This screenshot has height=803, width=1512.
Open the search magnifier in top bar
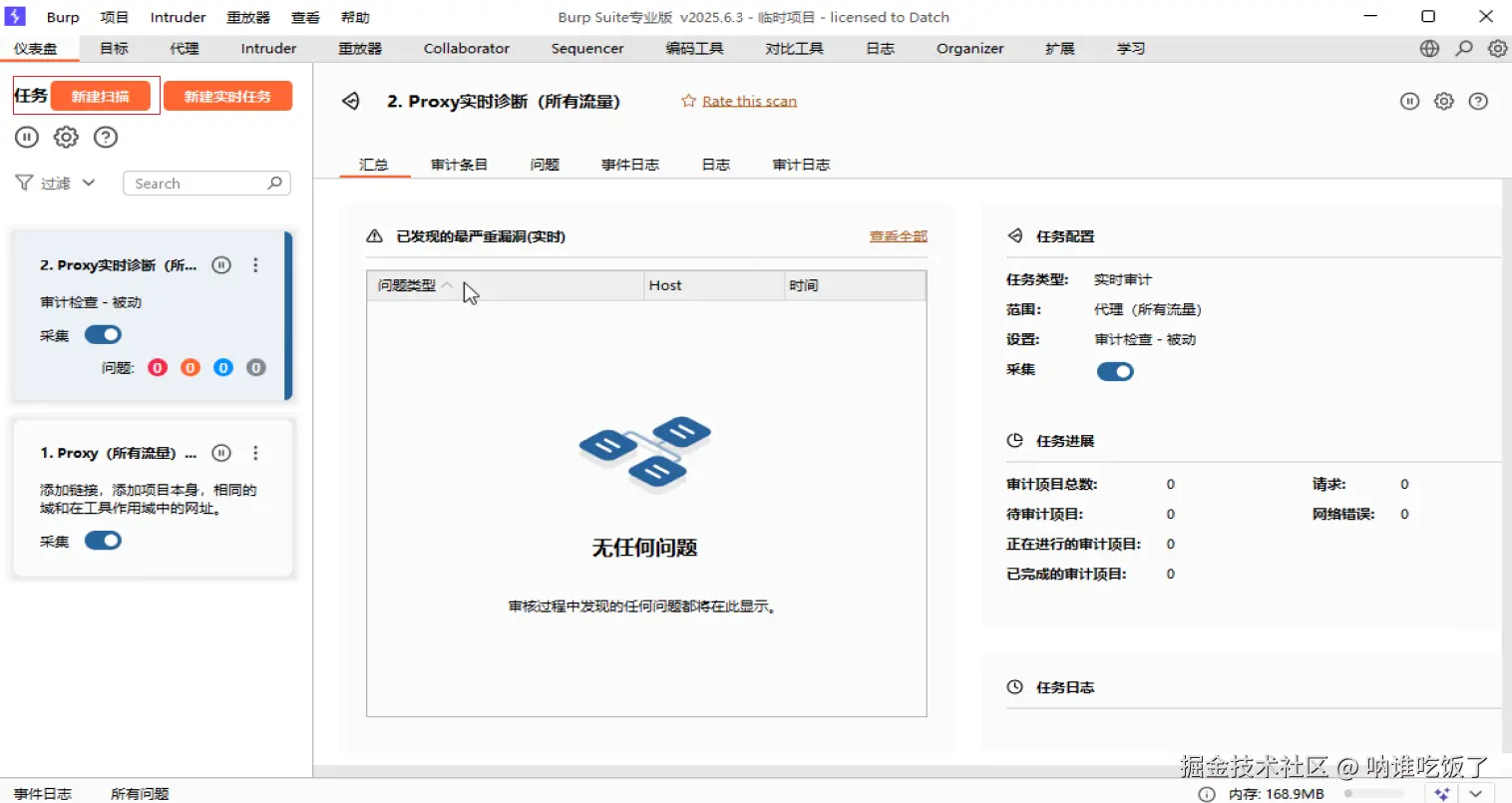pyautogui.click(x=1463, y=48)
